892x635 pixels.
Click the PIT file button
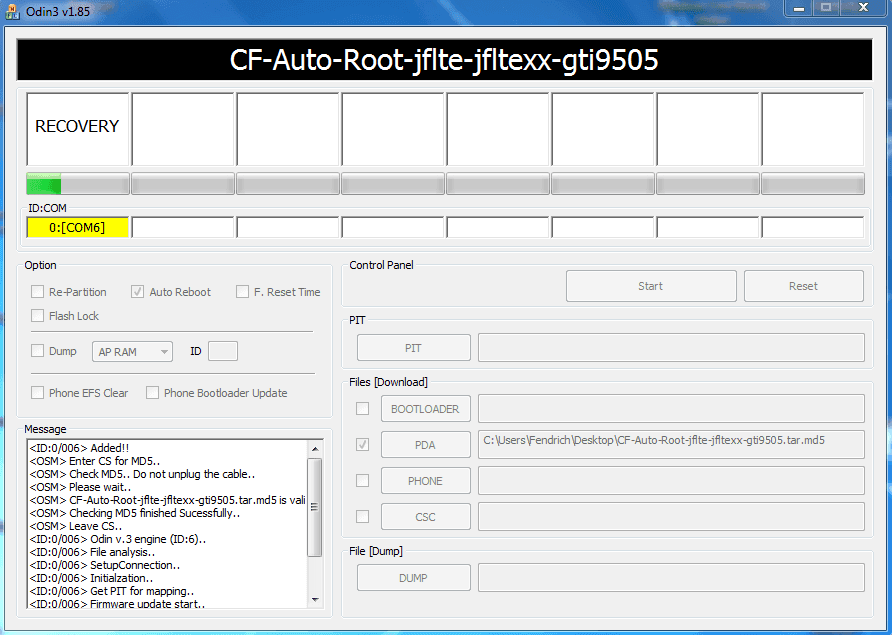pyautogui.click(x=414, y=348)
